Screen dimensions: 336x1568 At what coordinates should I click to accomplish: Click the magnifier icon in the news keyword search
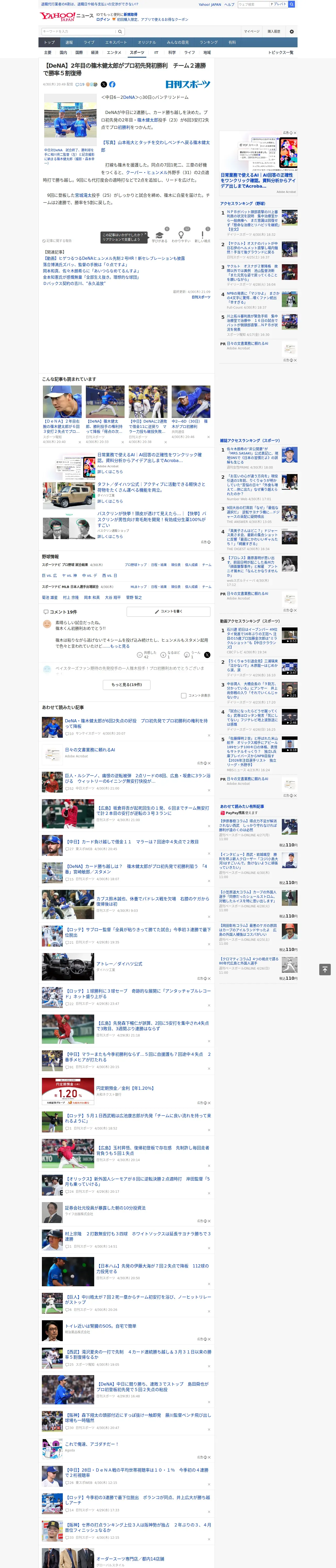pyautogui.click(x=120, y=32)
